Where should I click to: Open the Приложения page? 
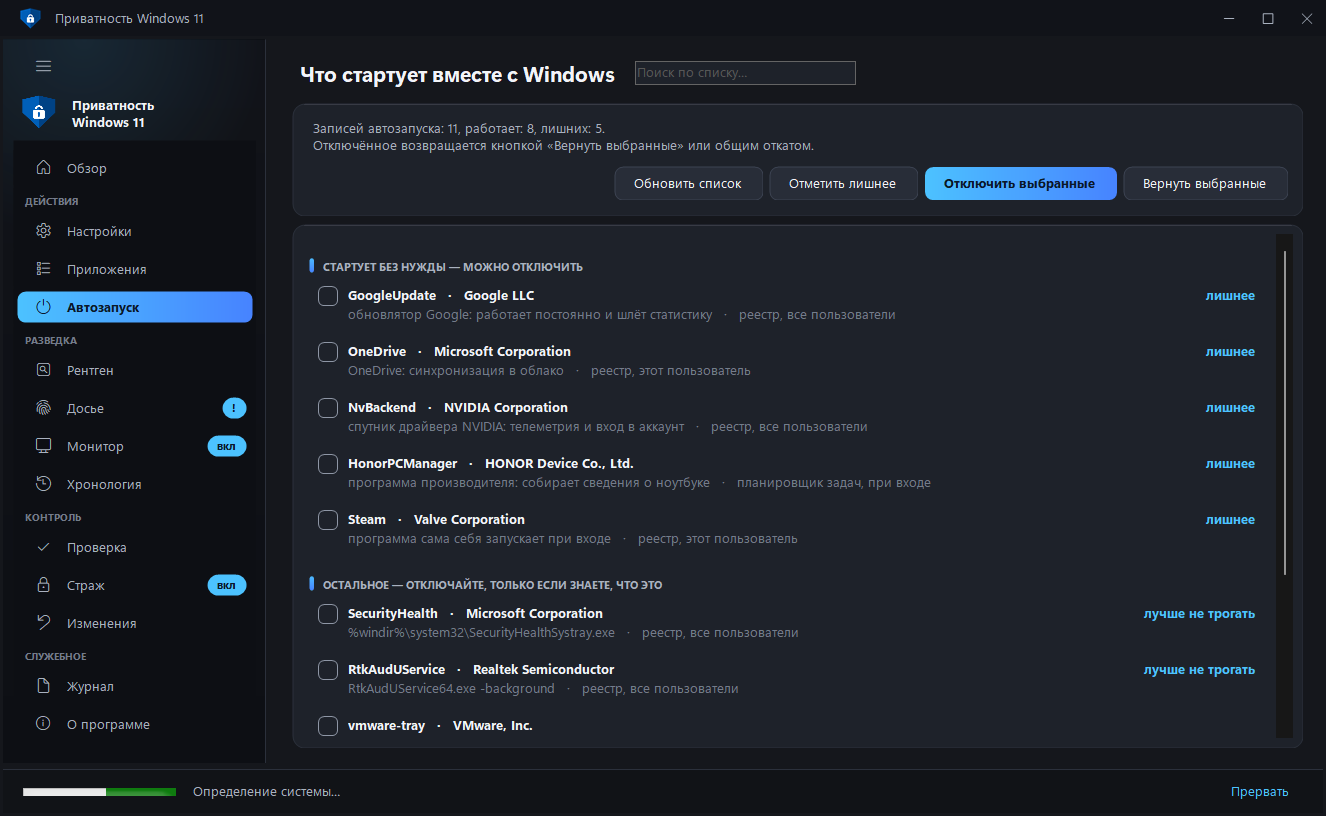[x=135, y=269]
